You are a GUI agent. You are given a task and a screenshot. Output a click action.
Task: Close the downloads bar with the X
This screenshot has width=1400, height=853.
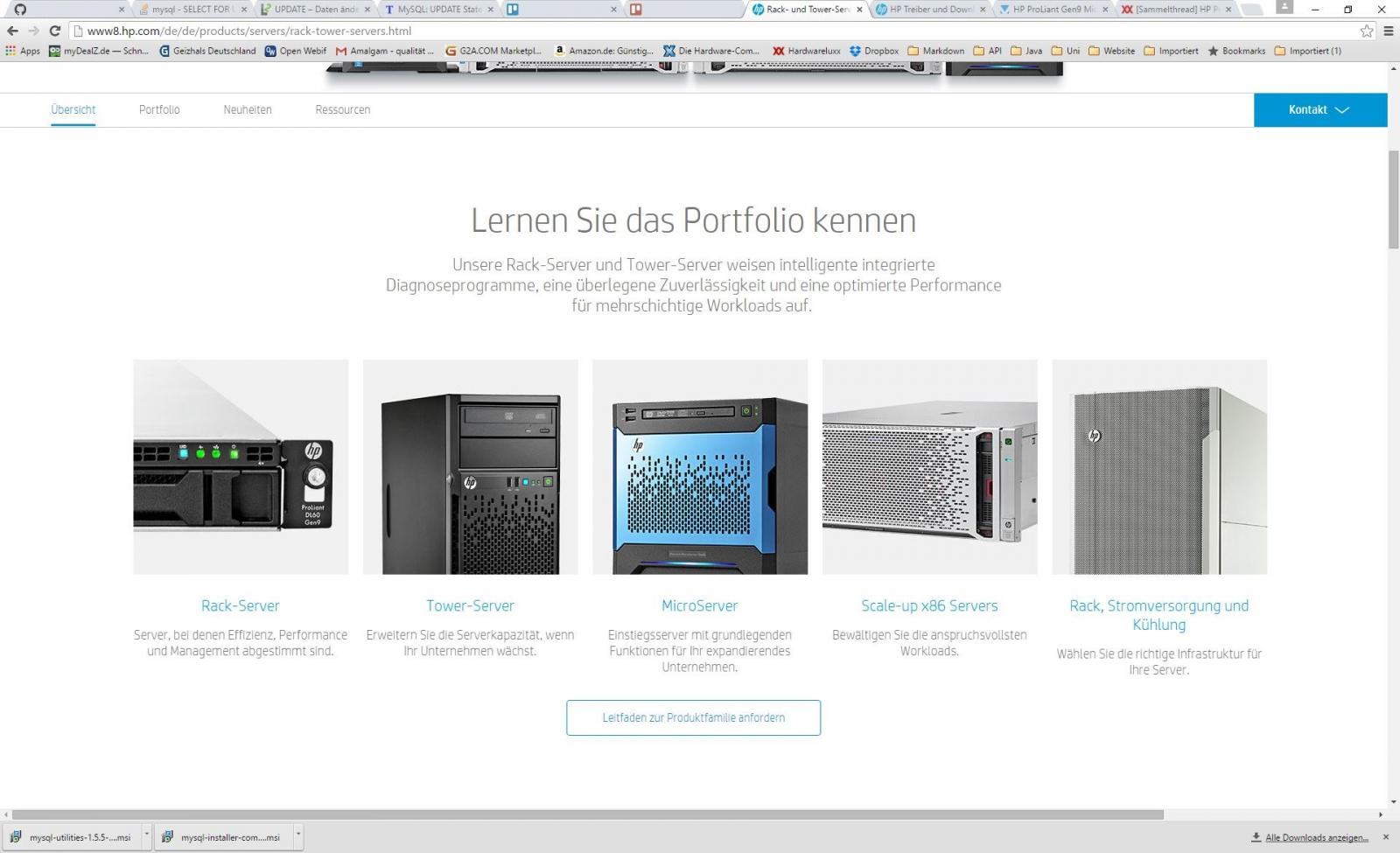(1386, 837)
